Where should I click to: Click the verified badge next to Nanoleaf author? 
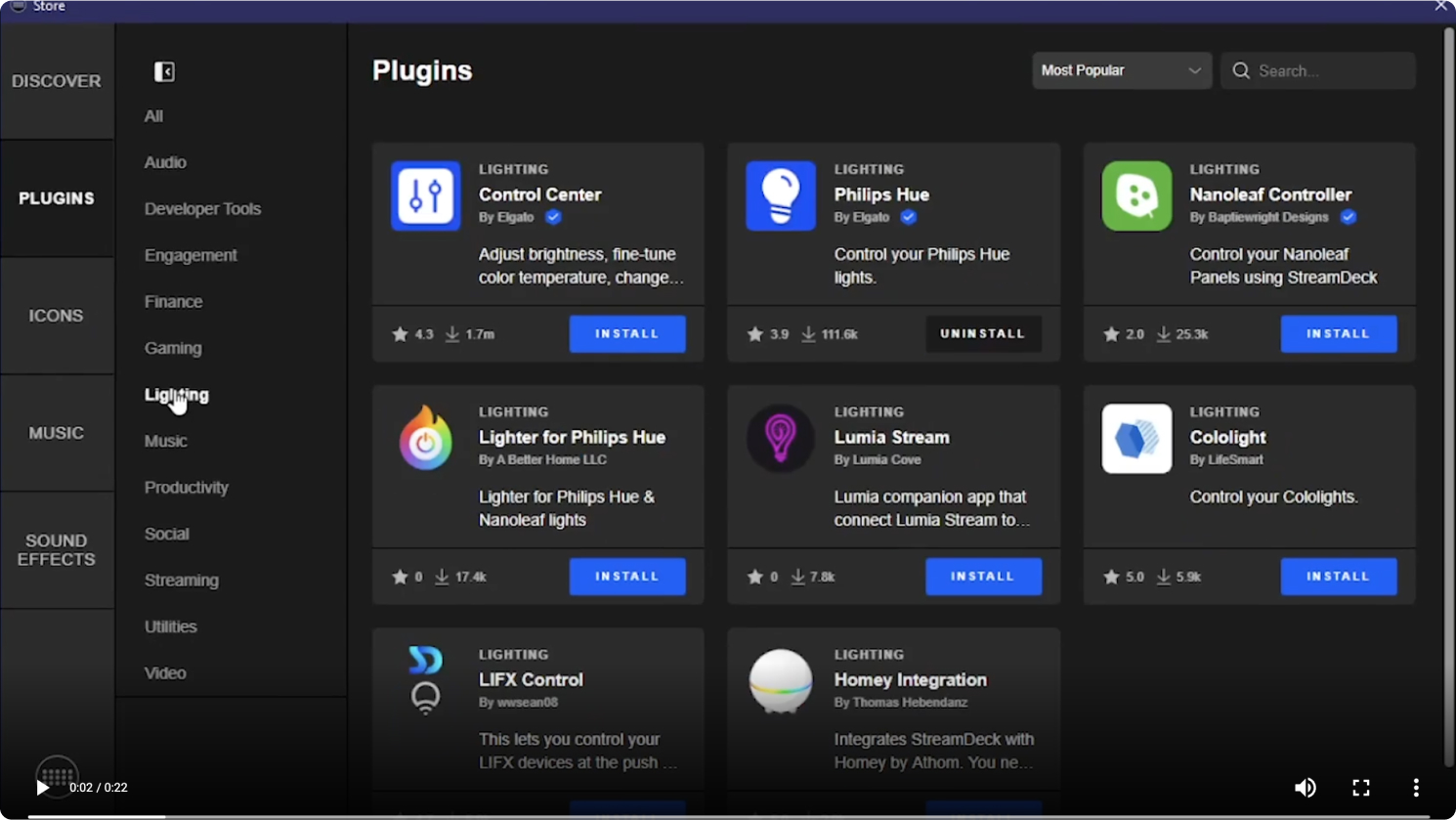[1349, 217]
